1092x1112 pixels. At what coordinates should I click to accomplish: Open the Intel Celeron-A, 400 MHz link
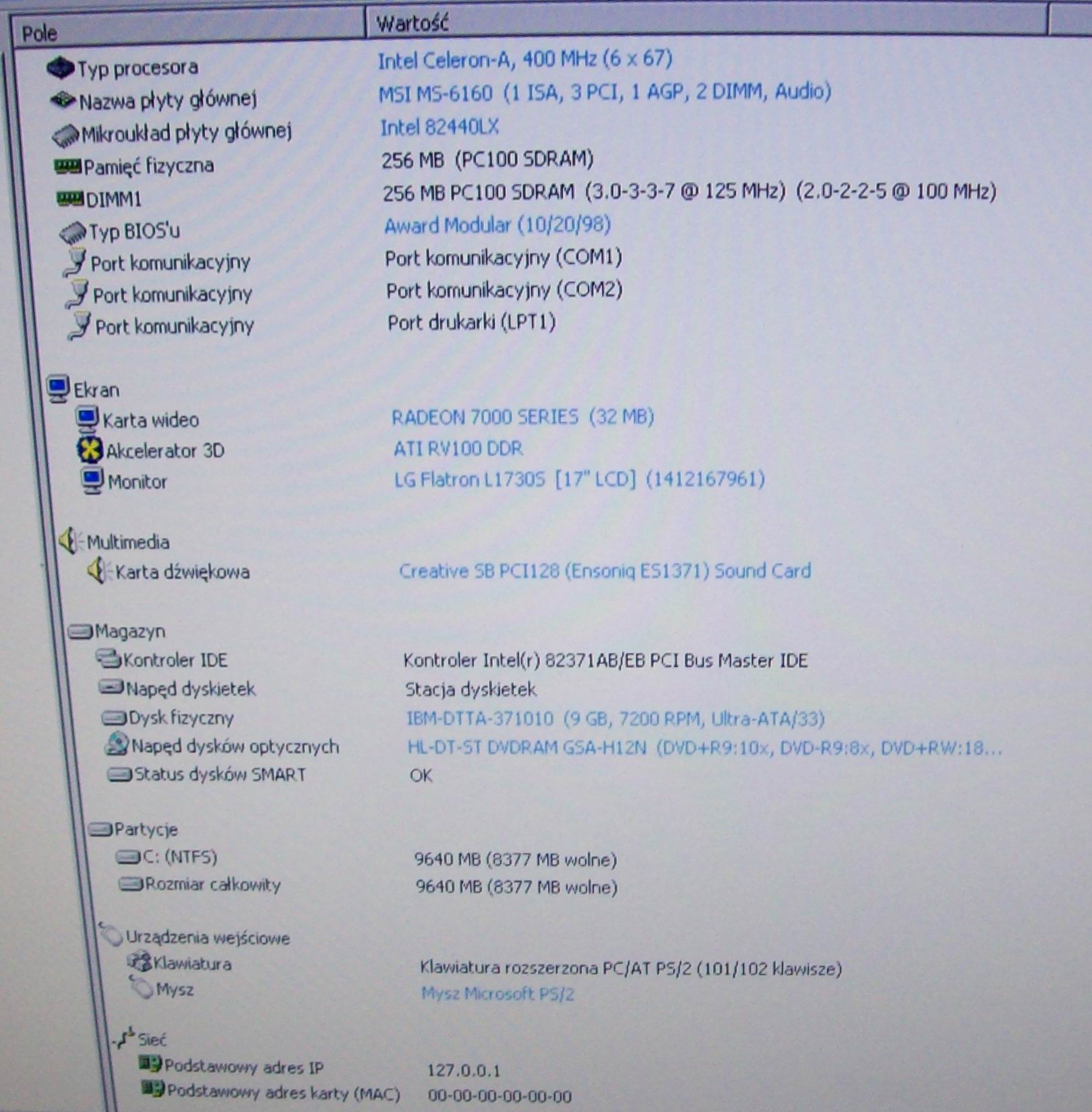tap(525, 60)
